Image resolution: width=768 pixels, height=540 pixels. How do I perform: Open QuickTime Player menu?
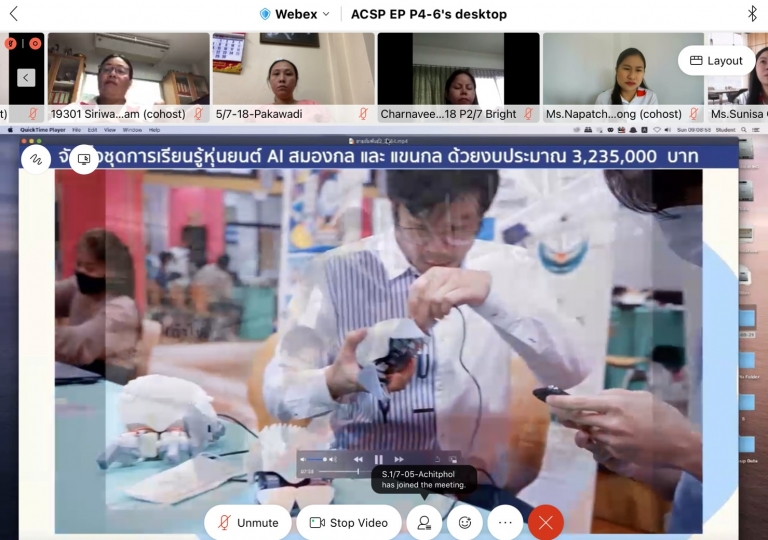43,130
